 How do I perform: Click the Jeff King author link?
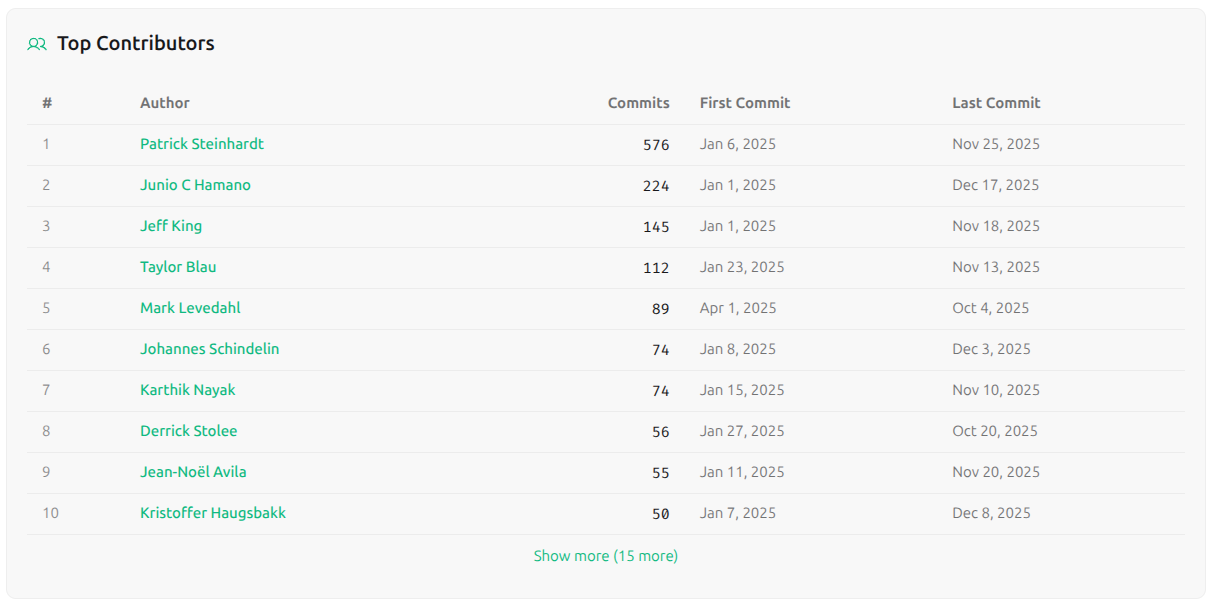[x=172, y=226]
